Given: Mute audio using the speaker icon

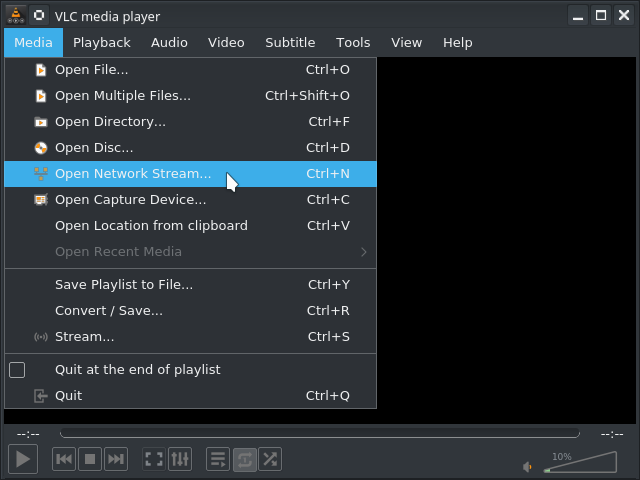Looking at the screenshot, I should pos(527,466).
